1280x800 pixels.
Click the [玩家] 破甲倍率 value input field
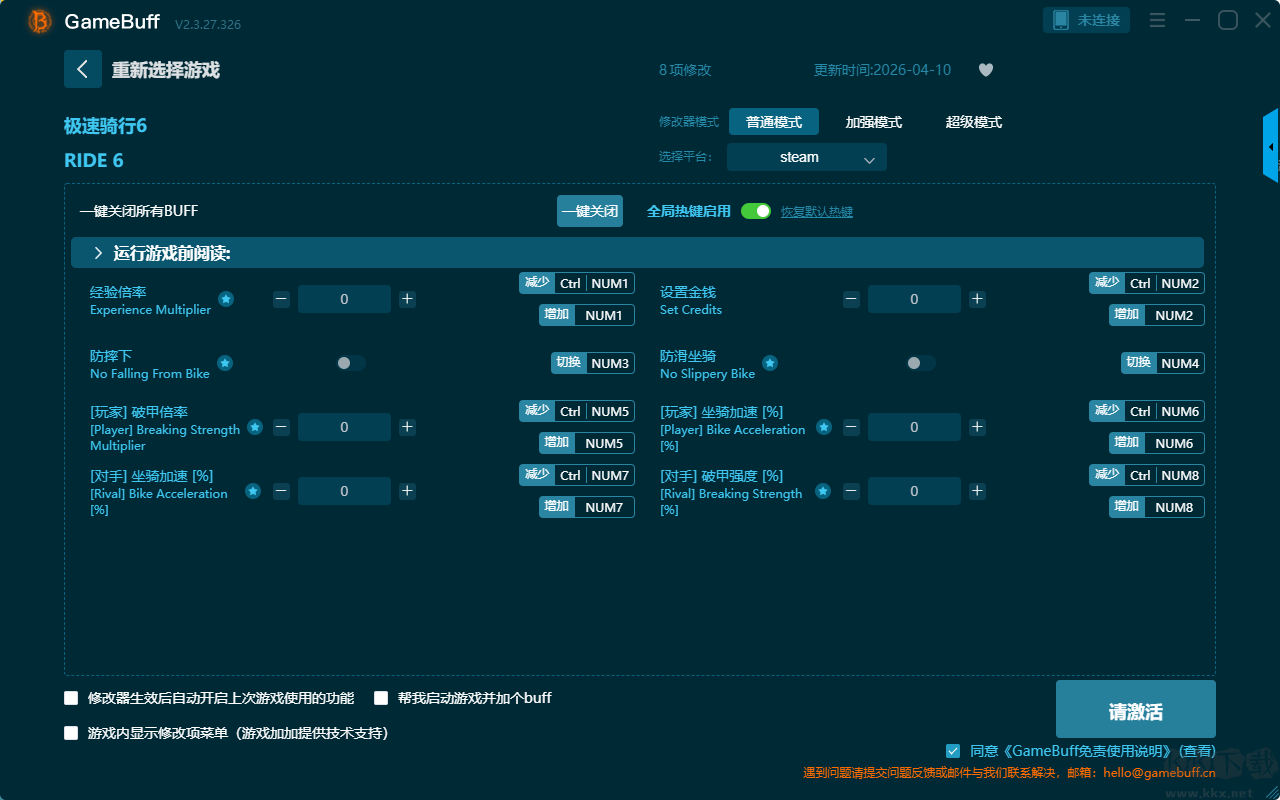point(344,427)
